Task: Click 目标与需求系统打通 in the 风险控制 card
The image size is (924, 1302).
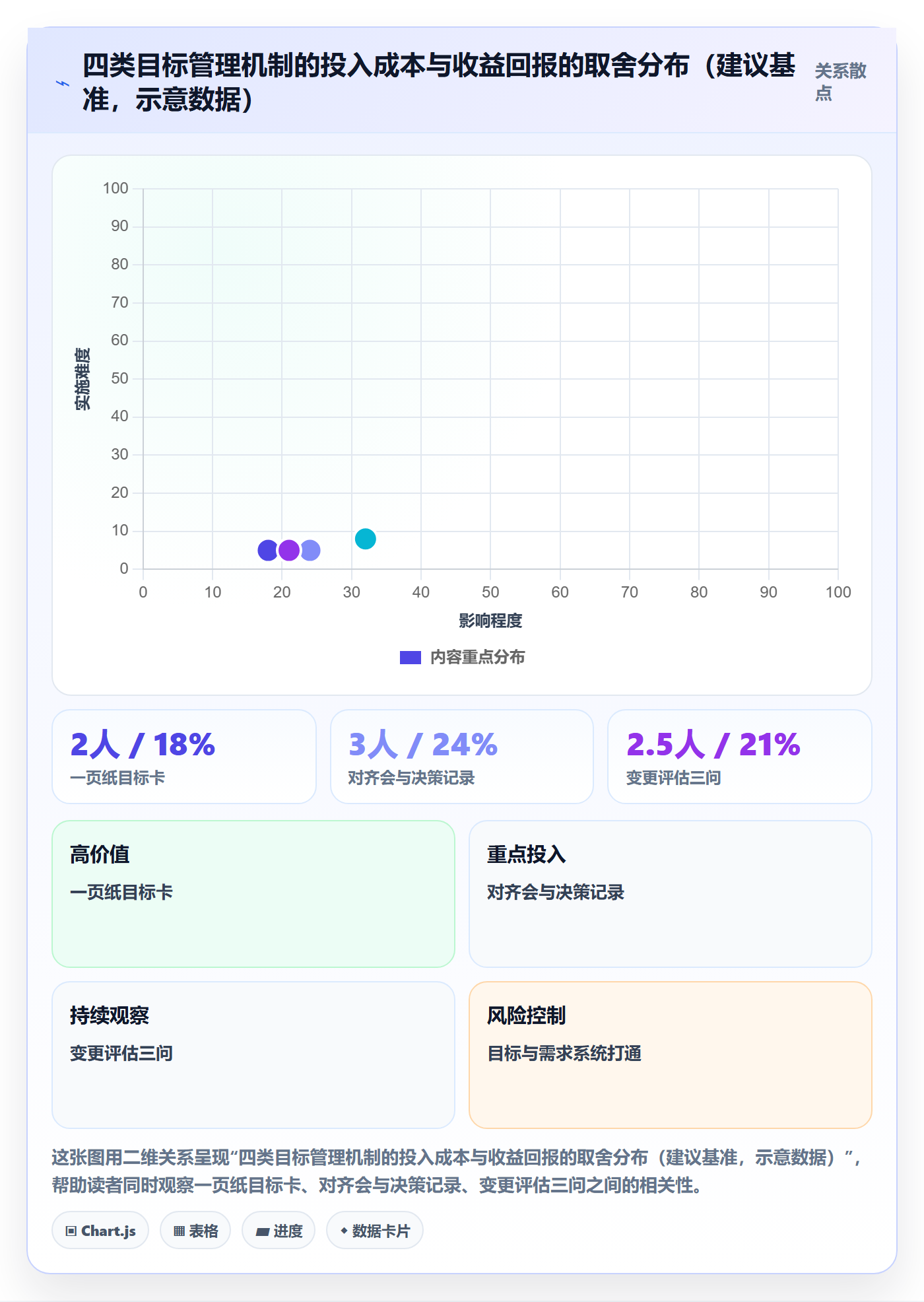Action: pyautogui.click(x=564, y=1053)
